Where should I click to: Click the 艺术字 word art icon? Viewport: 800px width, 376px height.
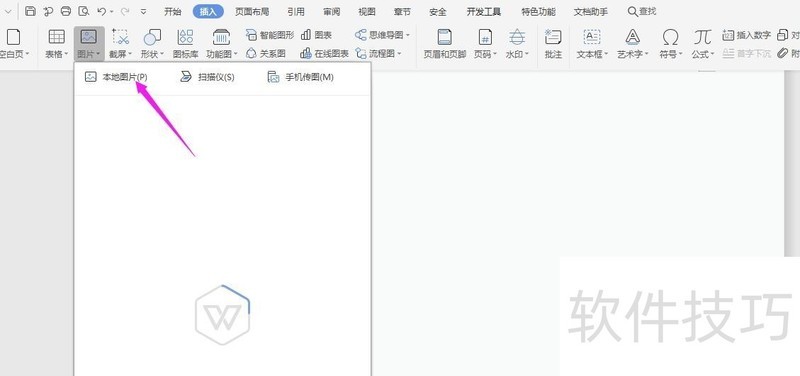633,37
